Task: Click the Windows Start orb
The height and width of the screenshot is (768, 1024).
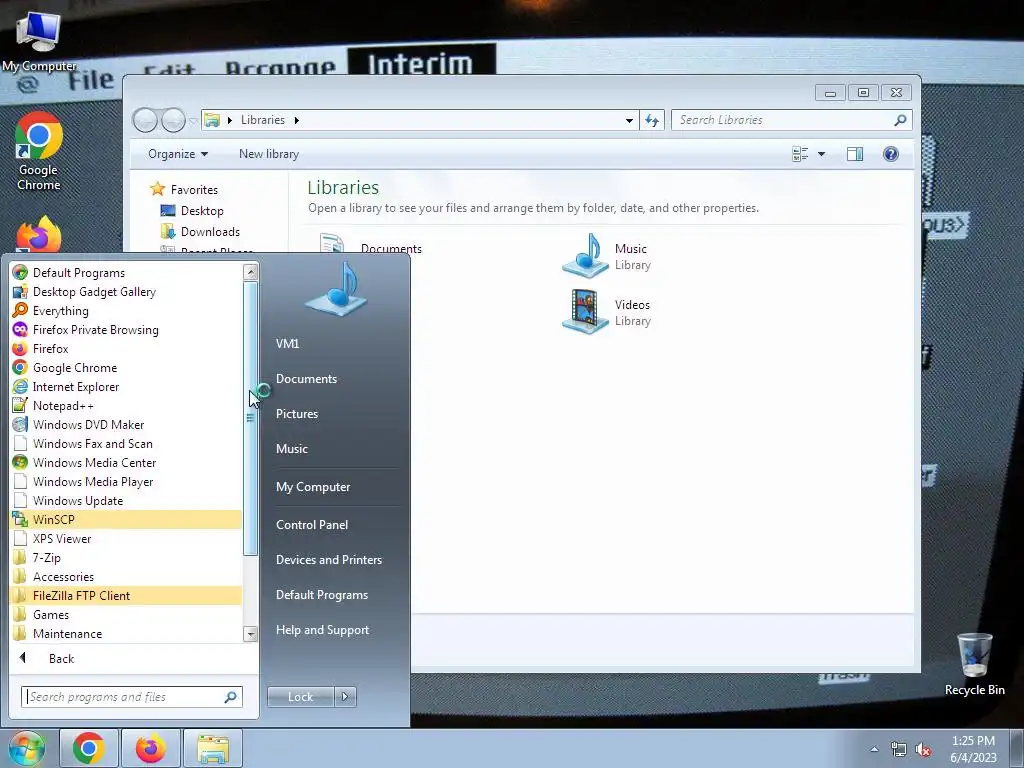Action: tap(26, 748)
